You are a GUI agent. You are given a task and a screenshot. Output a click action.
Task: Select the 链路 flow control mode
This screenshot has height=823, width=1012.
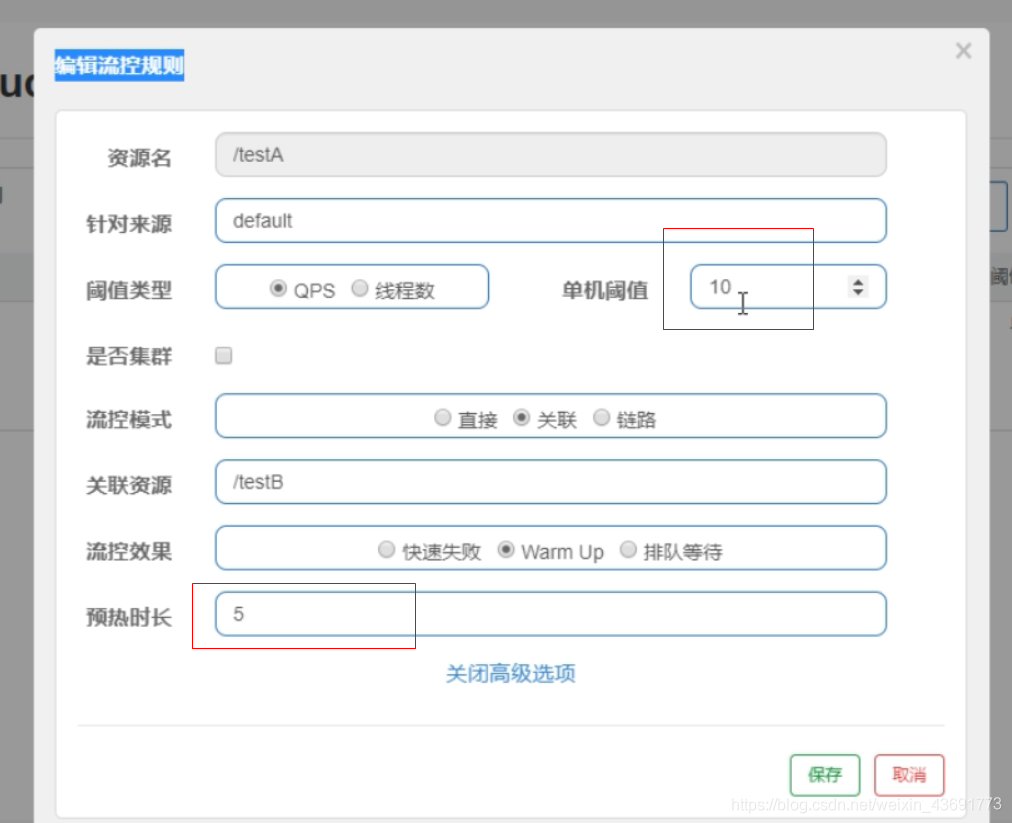(601, 418)
